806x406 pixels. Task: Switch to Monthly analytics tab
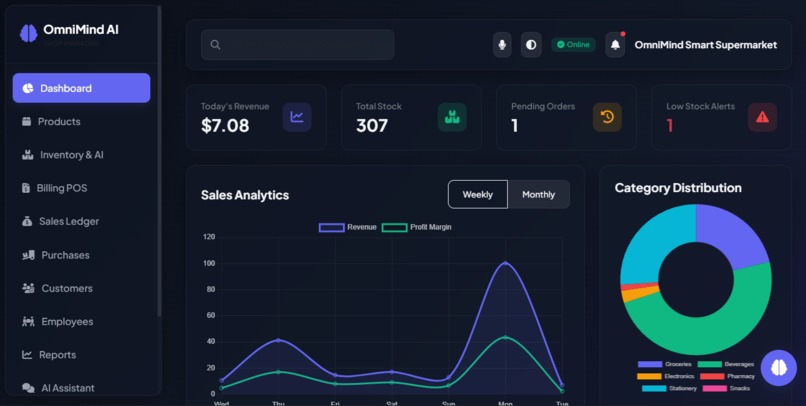click(x=539, y=194)
